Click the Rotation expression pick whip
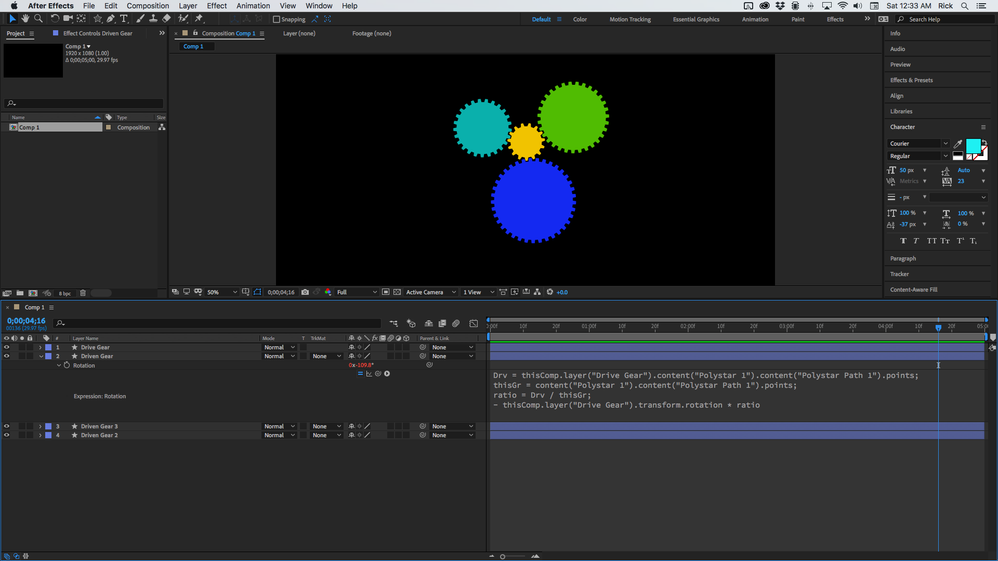998x561 pixels. point(378,374)
